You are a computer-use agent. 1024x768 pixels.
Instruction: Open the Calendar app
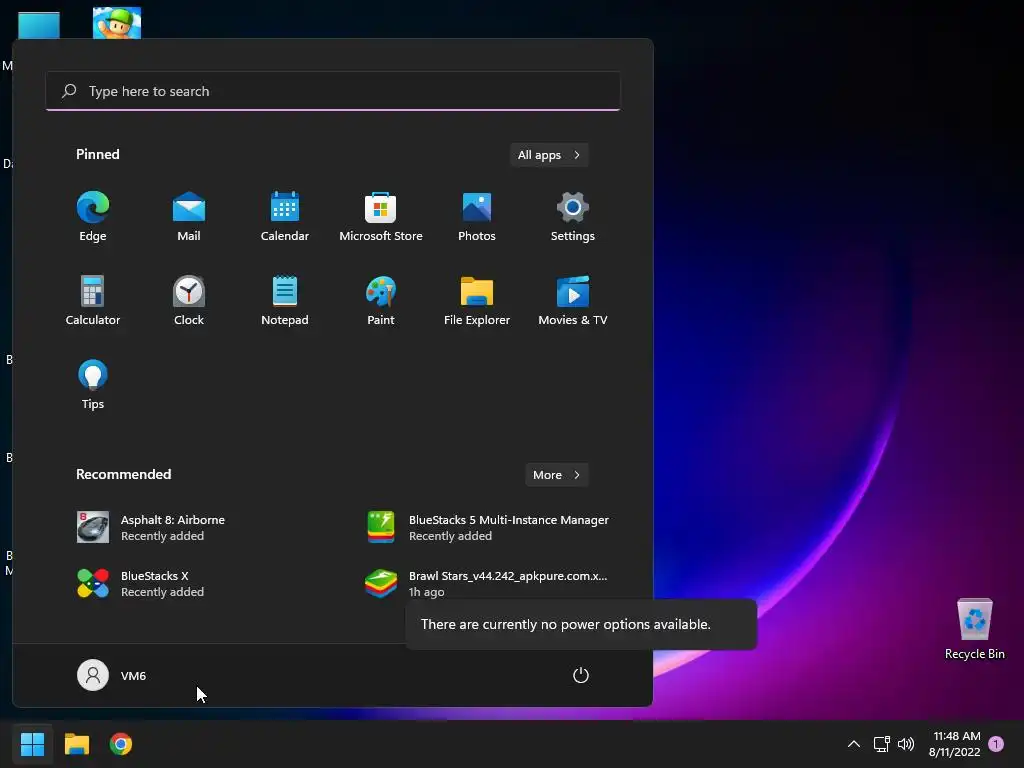point(285,217)
